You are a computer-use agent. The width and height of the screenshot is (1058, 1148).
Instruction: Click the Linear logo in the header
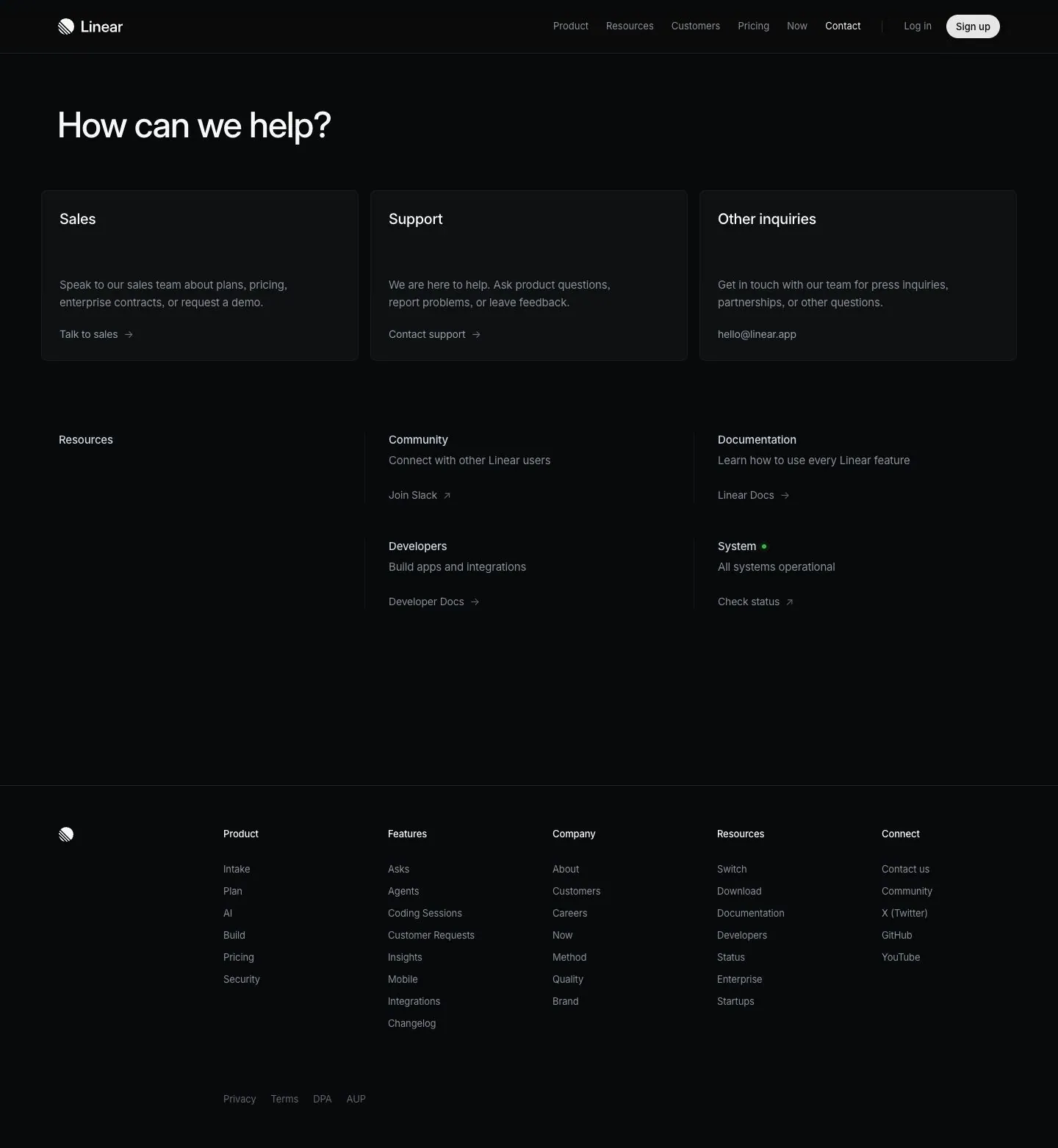coord(90,26)
